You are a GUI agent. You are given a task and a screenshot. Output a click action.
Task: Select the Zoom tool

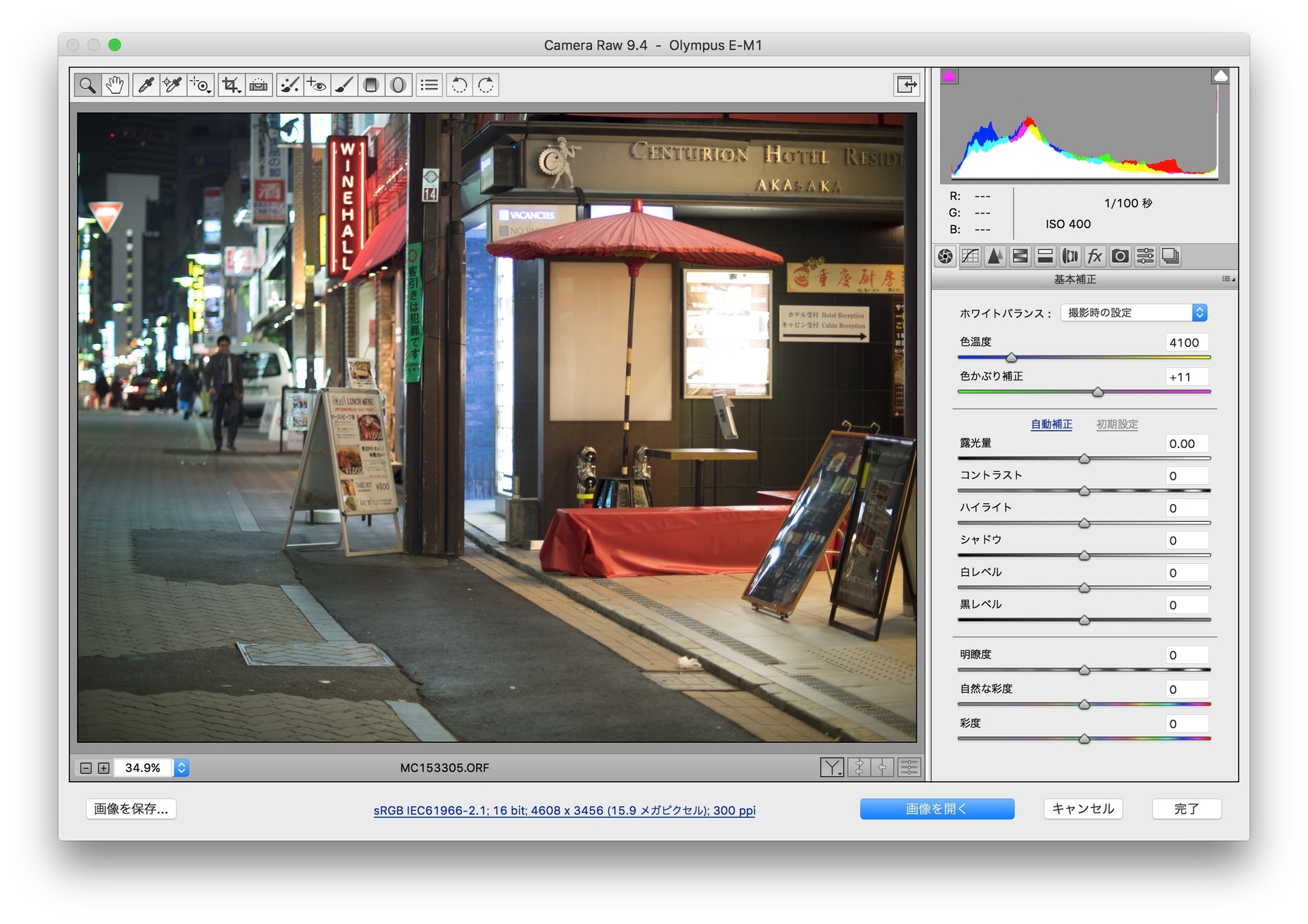click(x=87, y=85)
